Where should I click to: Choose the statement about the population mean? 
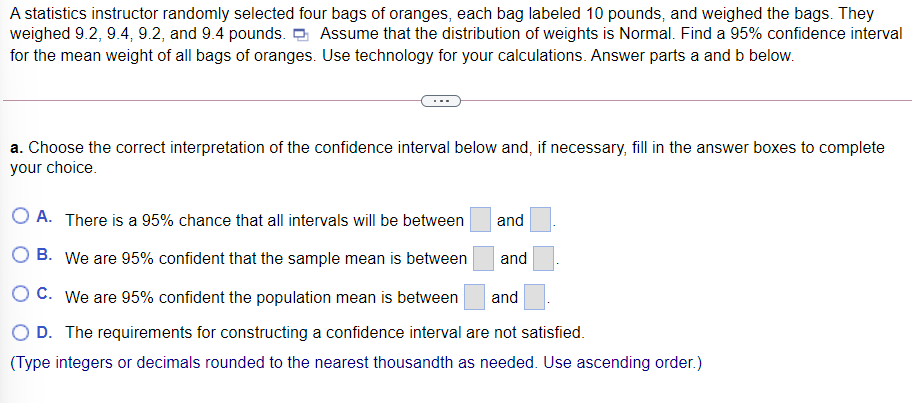262,298
